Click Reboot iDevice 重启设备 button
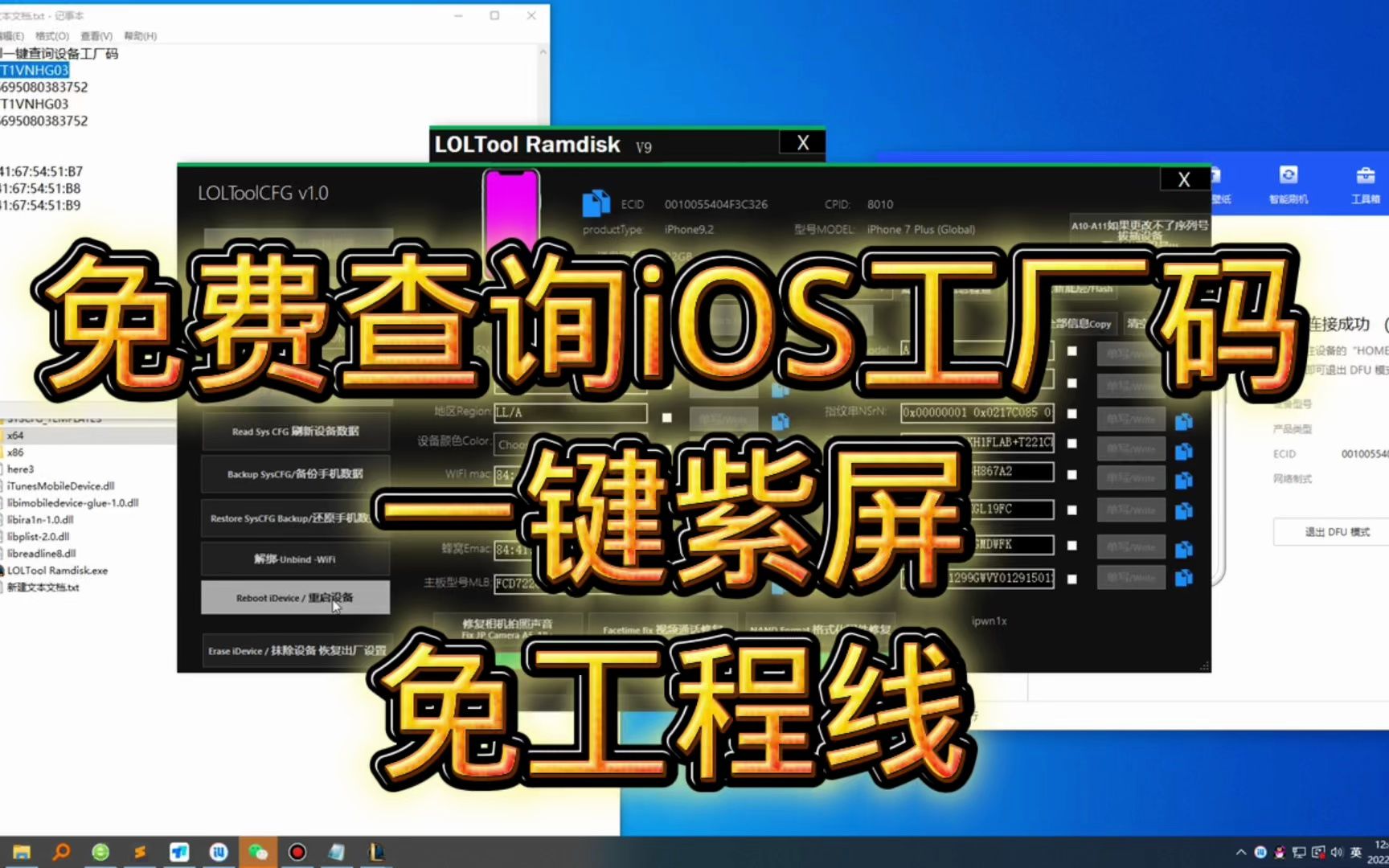The image size is (1389, 868). point(295,598)
